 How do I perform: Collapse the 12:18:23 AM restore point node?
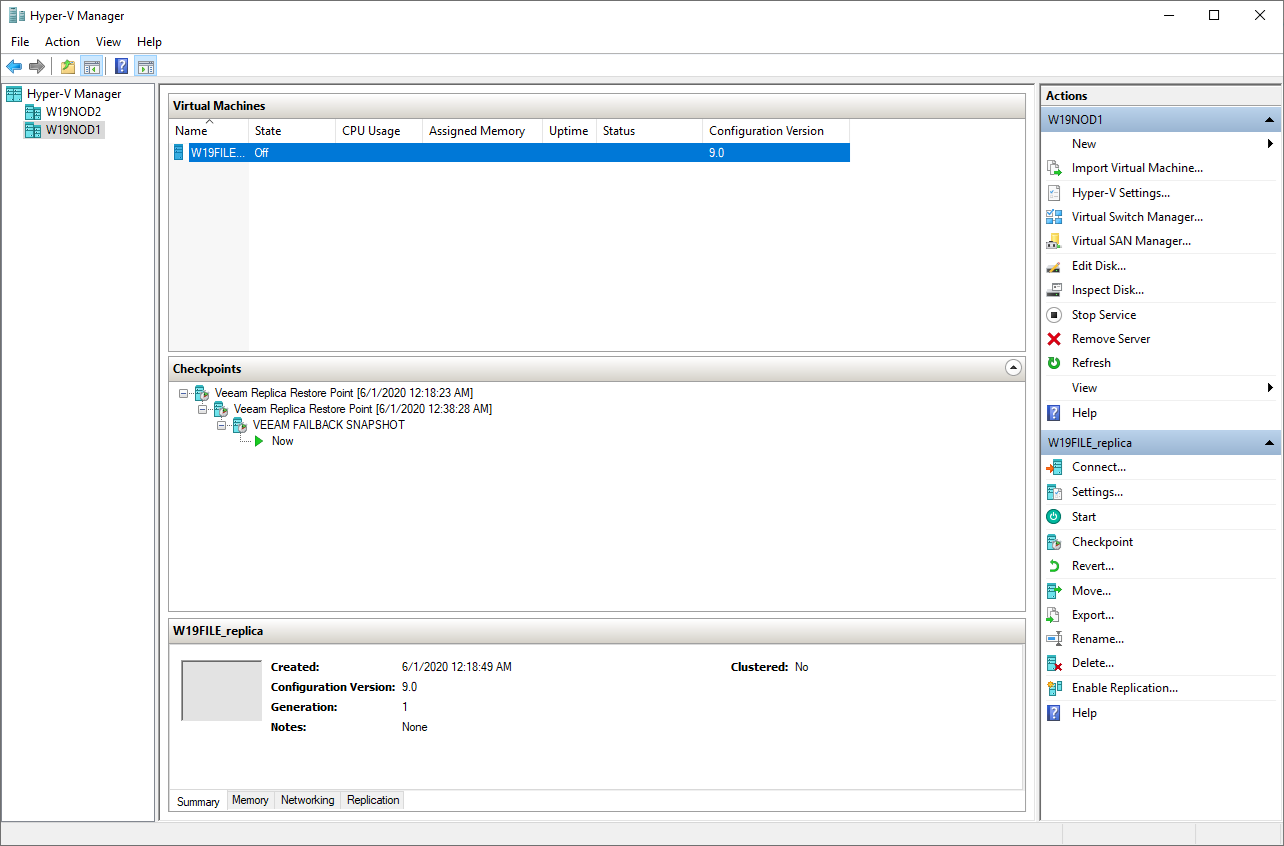(x=184, y=393)
